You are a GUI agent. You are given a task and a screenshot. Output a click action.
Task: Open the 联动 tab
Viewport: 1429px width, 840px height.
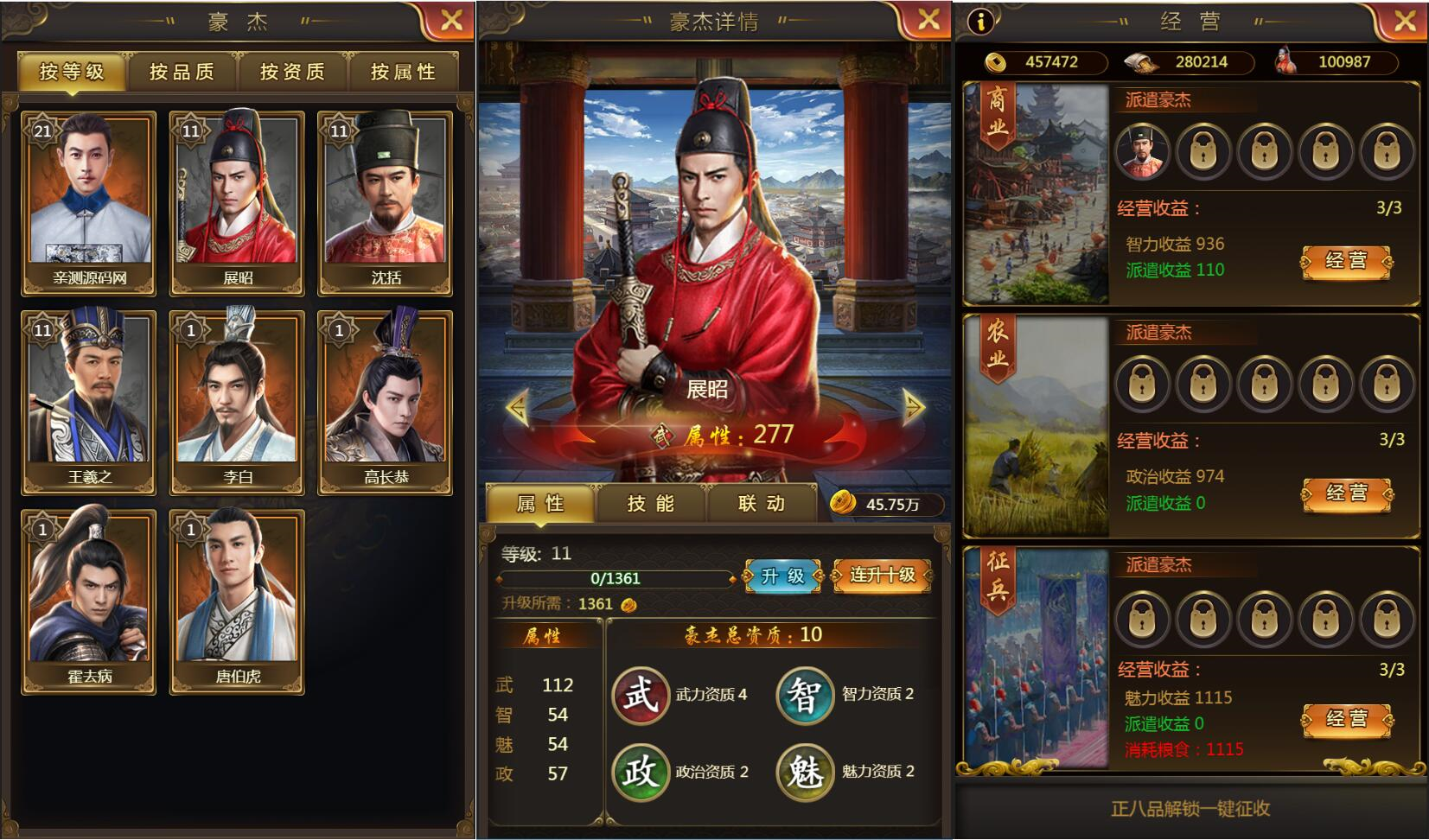click(x=762, y=504)
